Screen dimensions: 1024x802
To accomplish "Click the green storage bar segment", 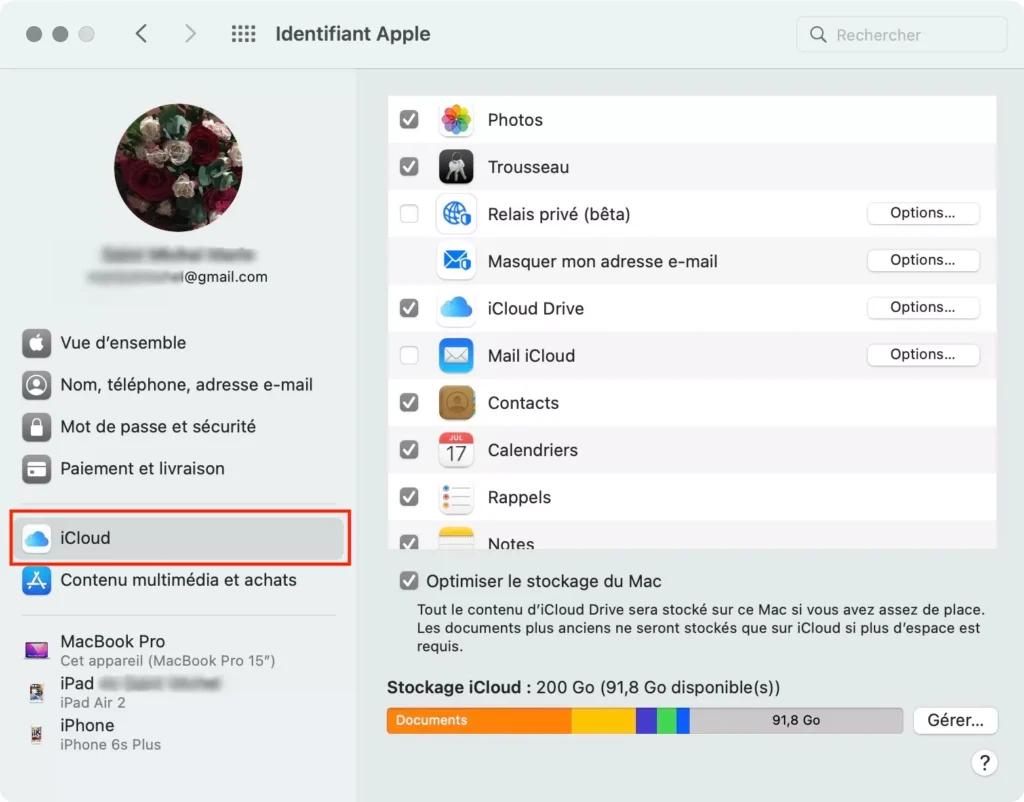I will click(666, 720).
